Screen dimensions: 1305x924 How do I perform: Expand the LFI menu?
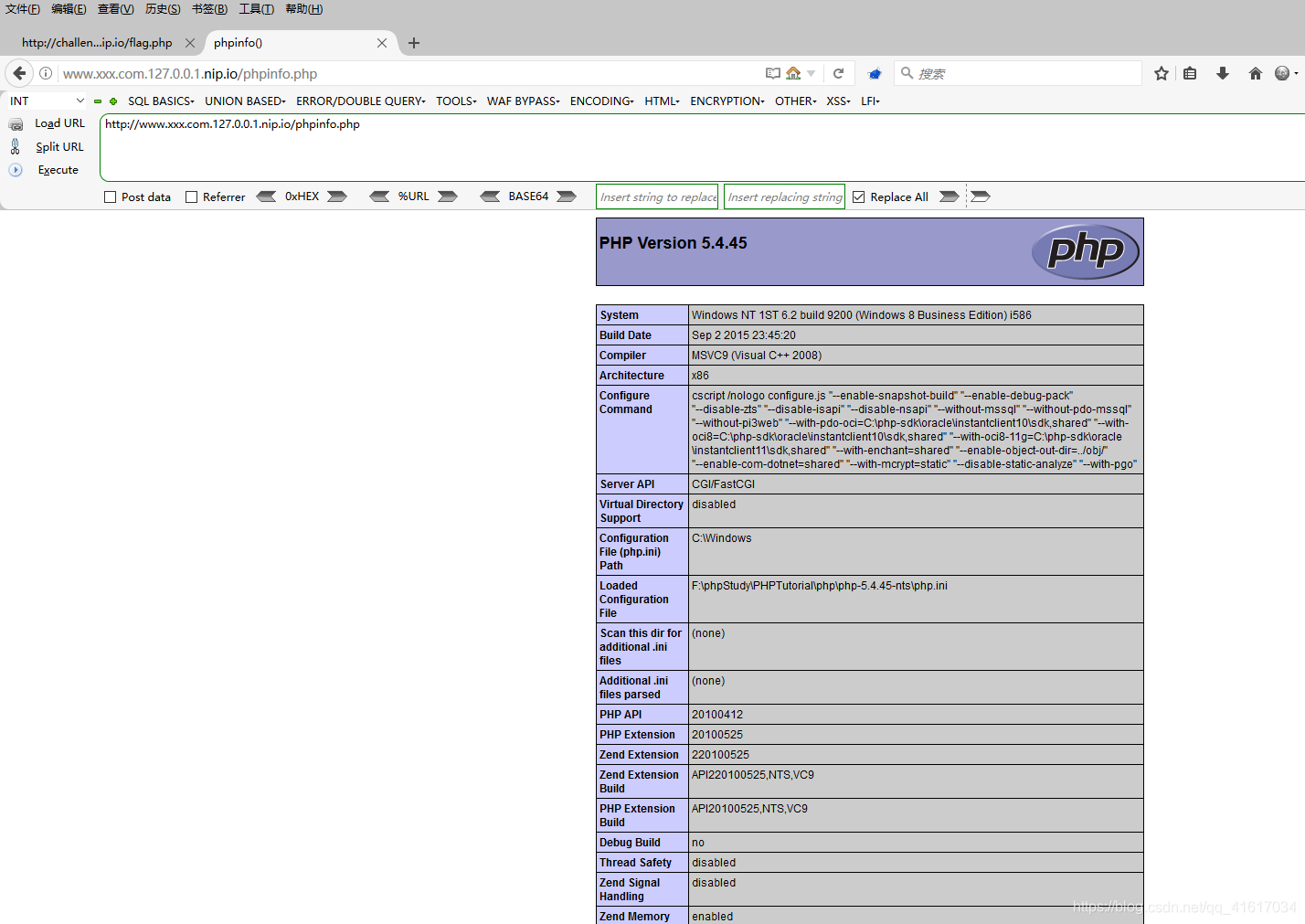[x=871, y=101]
